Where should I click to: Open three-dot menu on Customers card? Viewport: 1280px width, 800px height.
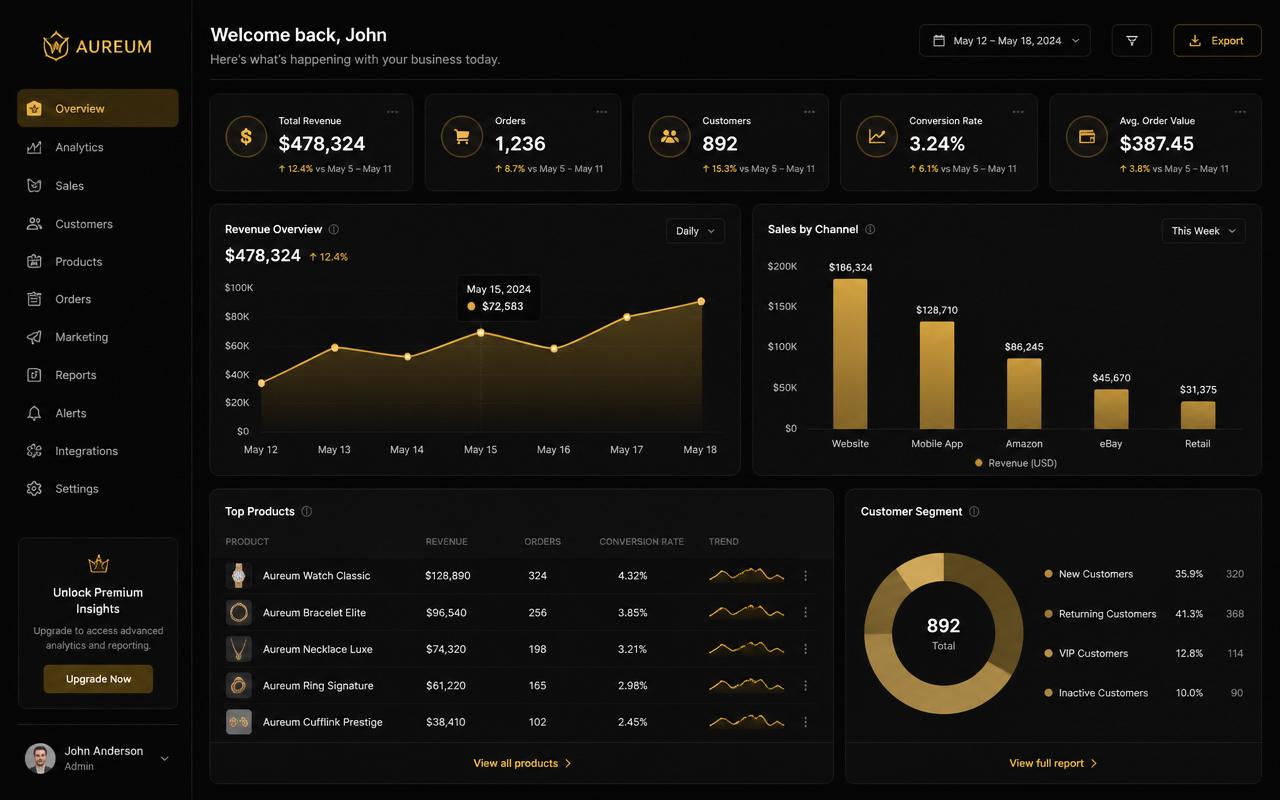[809, 112]
